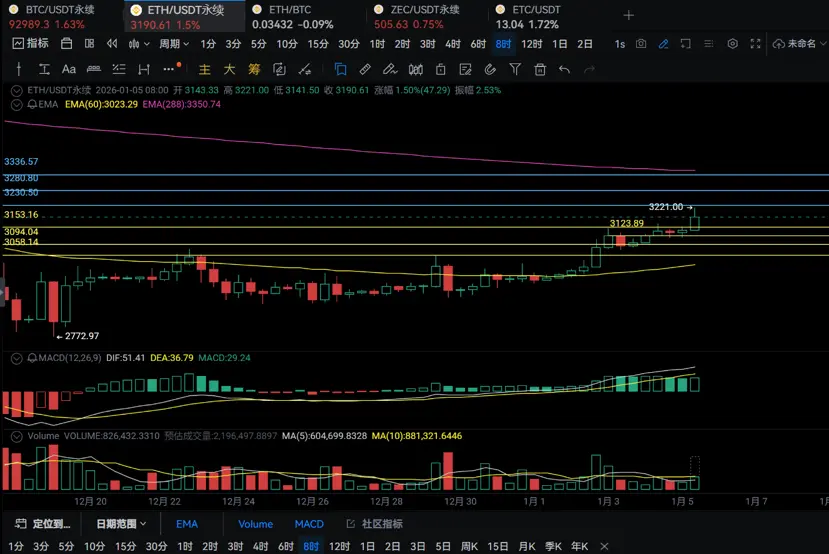Close the bottom period bar X

pyautogui.click(x=604, y=546)
